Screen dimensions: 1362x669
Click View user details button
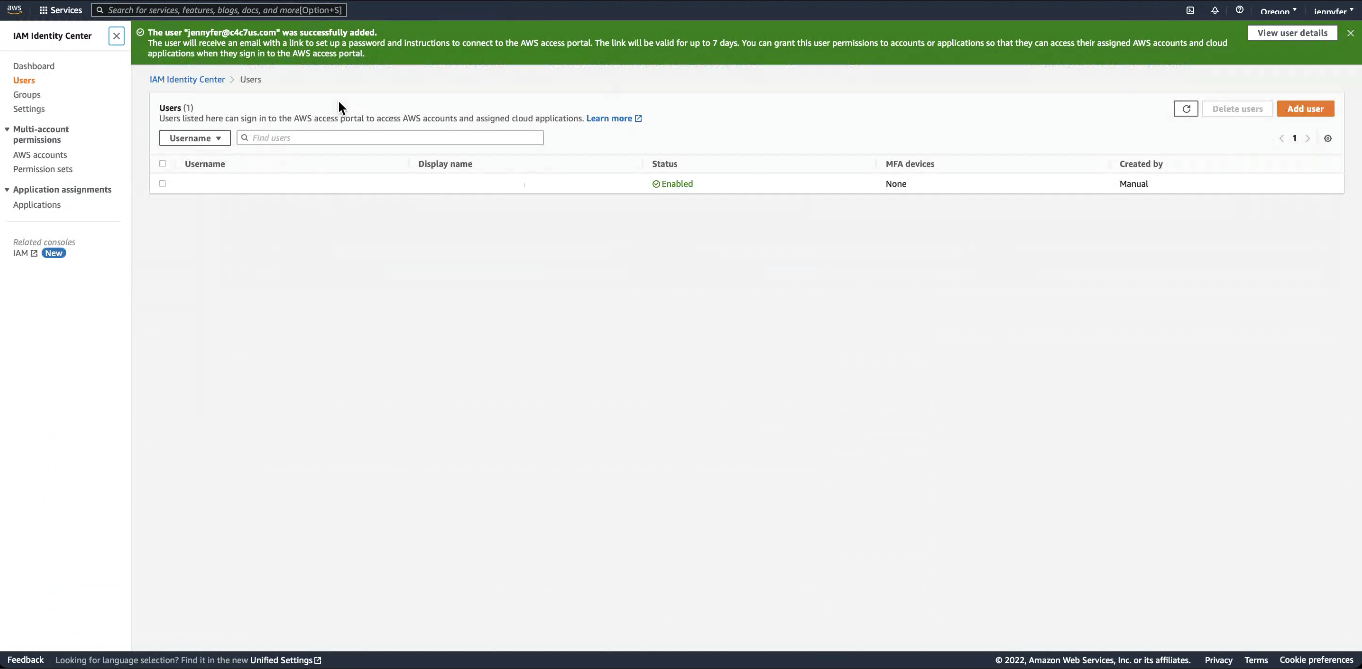[x=1292, y=33]
